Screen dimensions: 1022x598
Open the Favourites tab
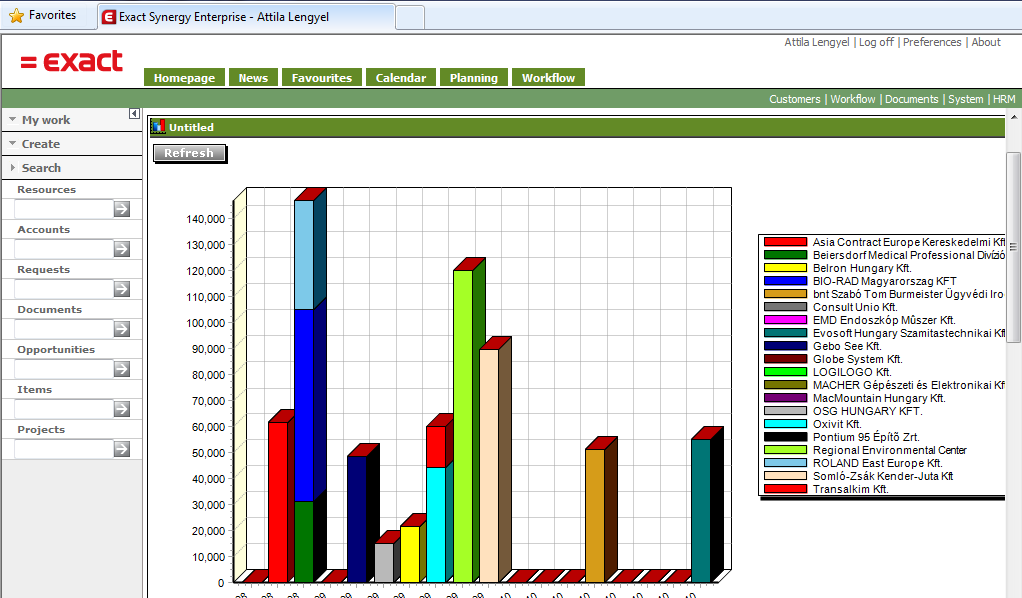322,78
